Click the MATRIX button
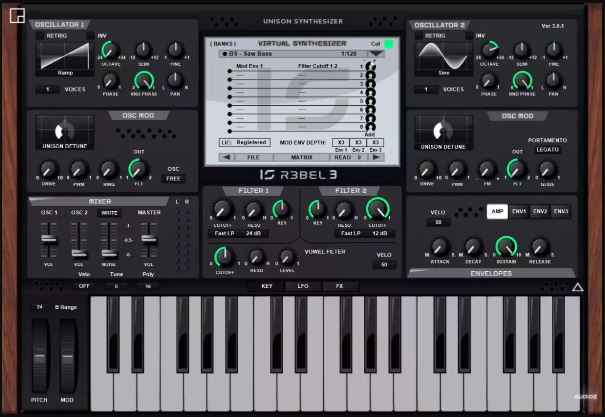The height and width of the screenshot is (417, 605). [302, 157]
